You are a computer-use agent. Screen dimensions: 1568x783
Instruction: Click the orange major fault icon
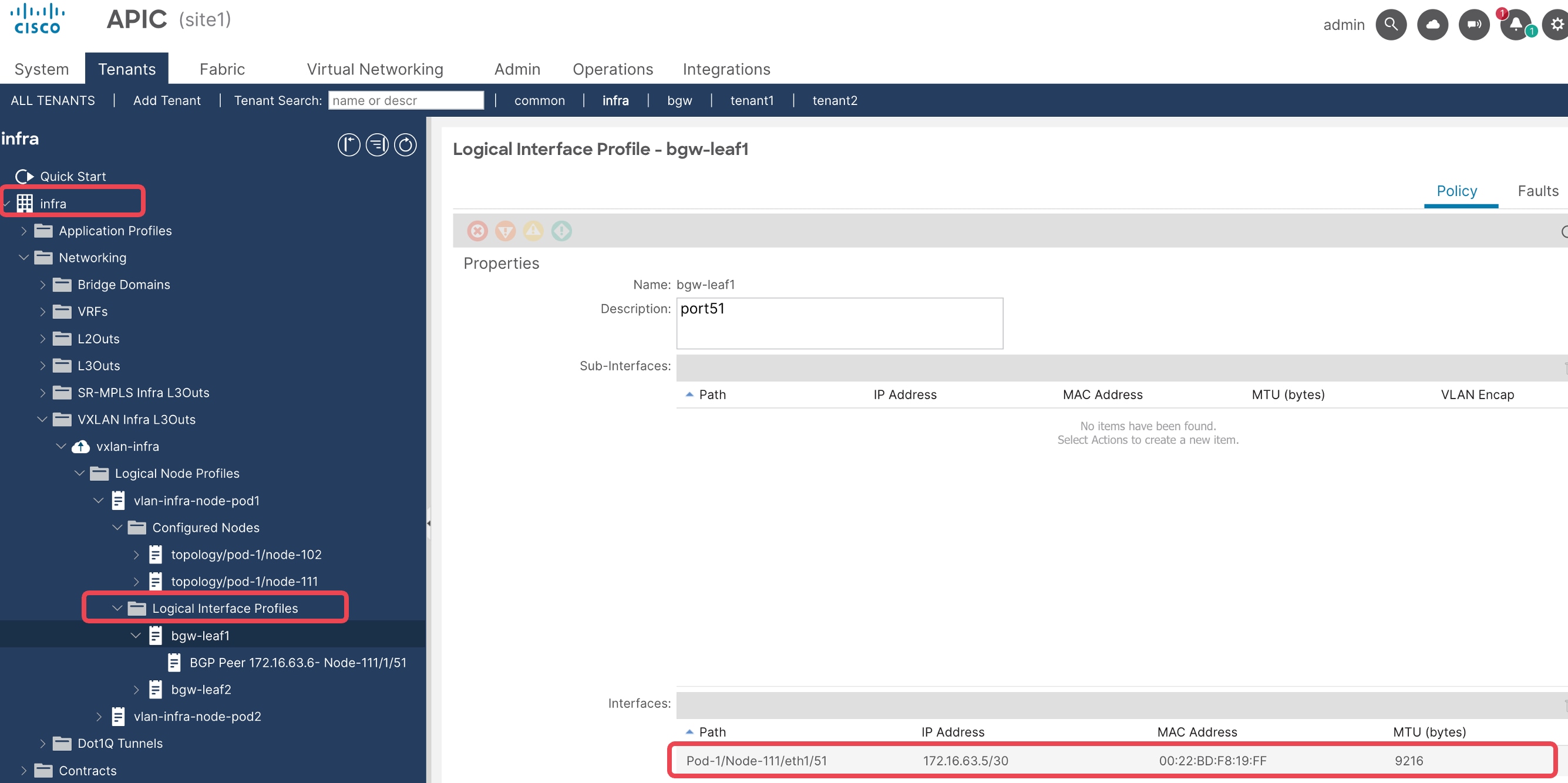[x=505, y=231]
